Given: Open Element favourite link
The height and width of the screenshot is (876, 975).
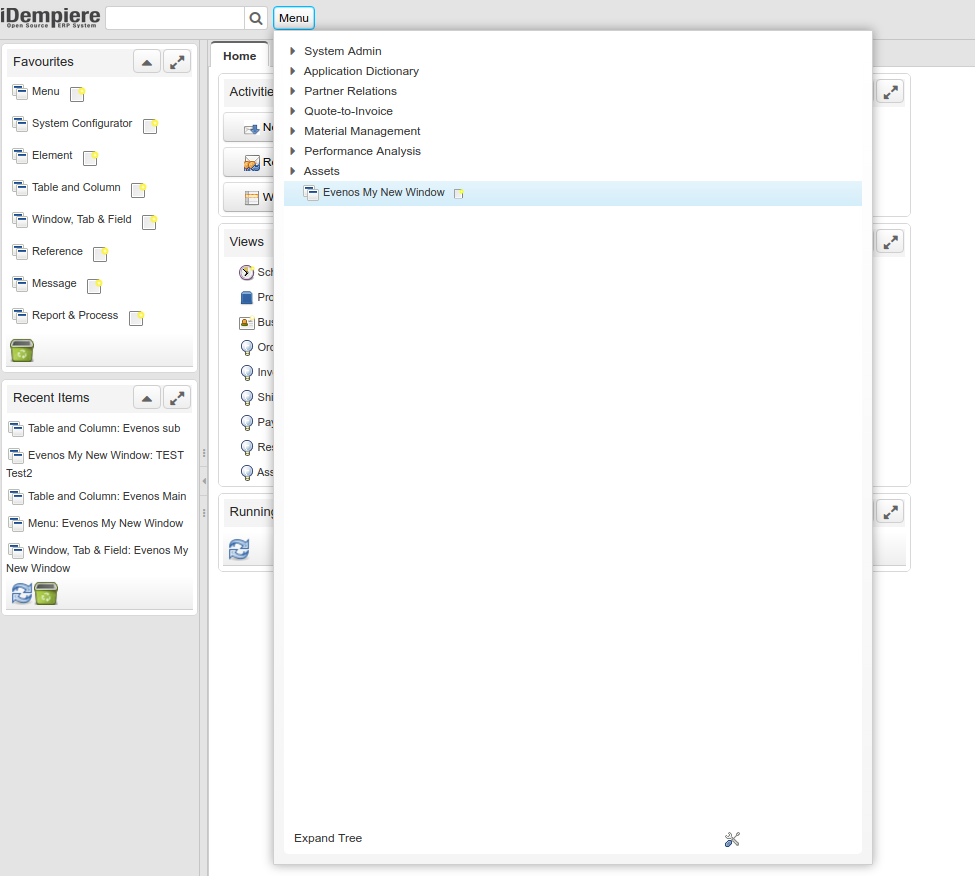Looking at the screenshot, I should [52, 155].
